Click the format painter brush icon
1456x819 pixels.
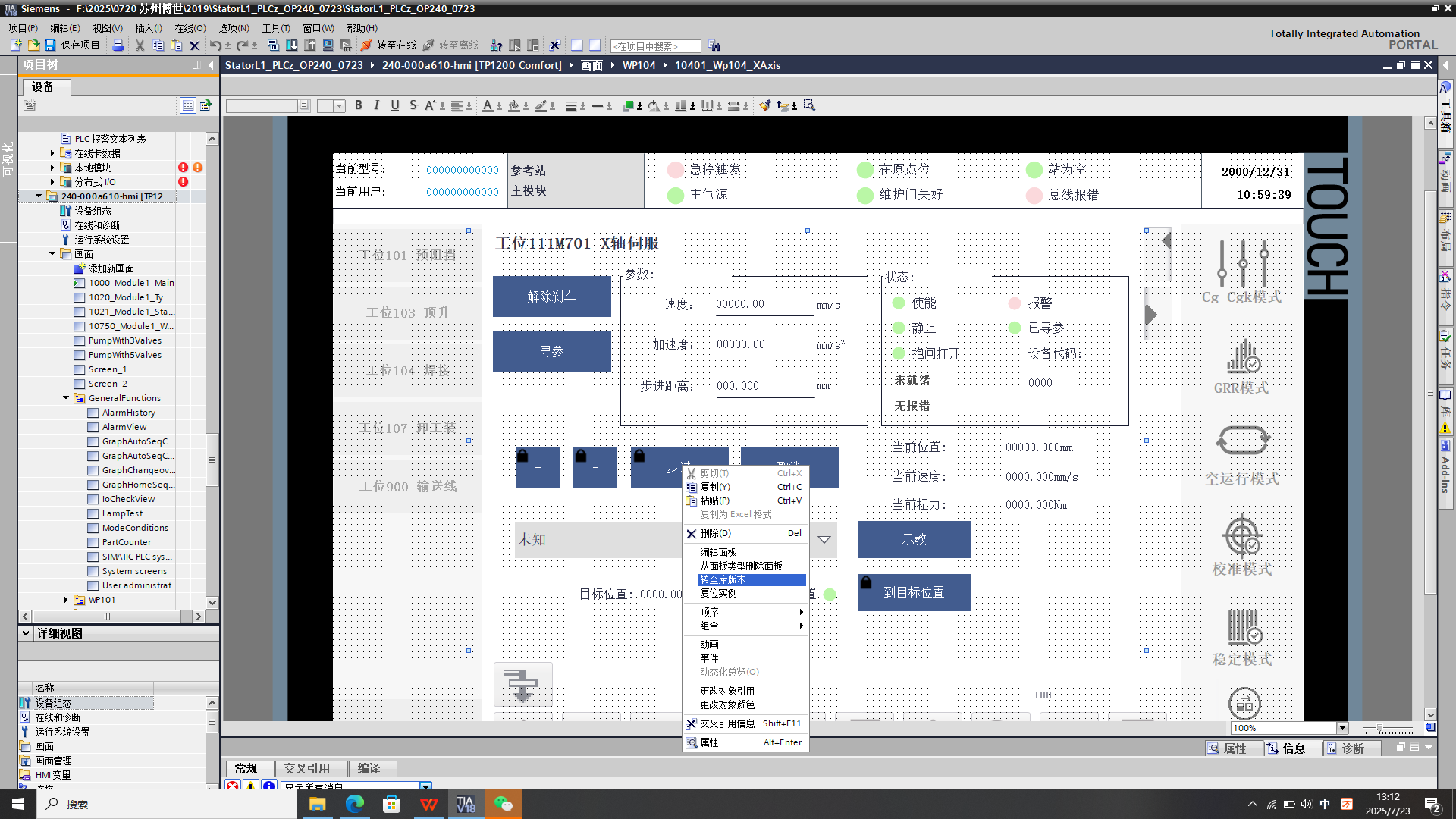coord(764,105)
